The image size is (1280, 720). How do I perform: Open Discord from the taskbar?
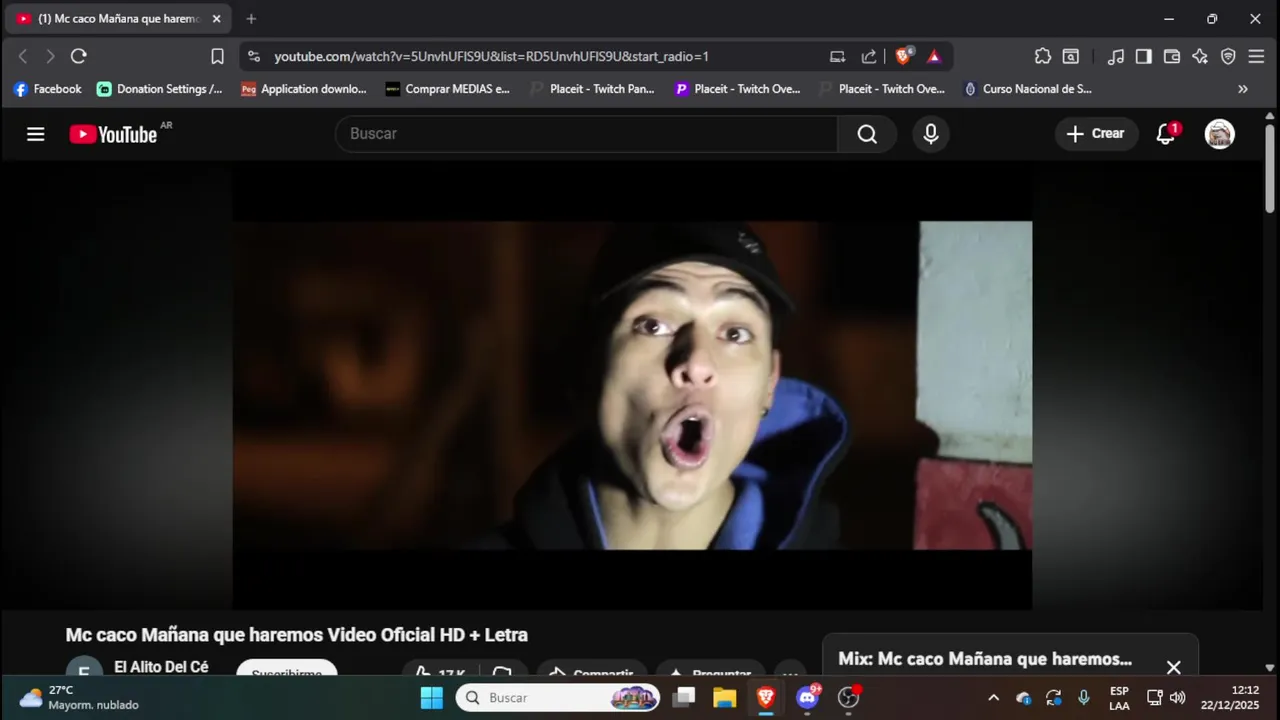[808, 698]
